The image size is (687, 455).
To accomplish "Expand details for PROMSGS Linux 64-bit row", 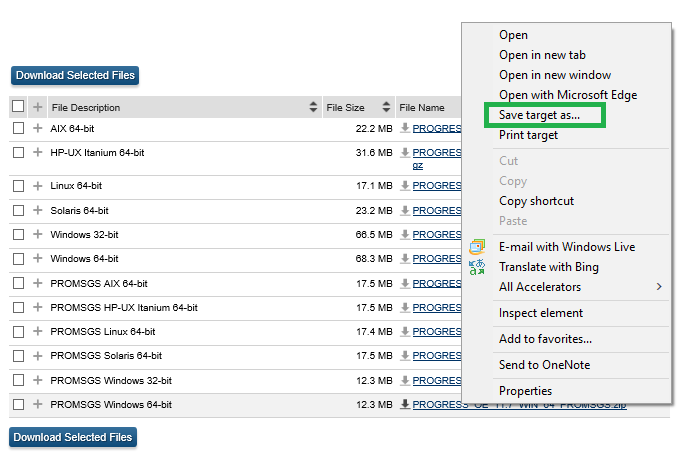I will [x=38, y=331].
